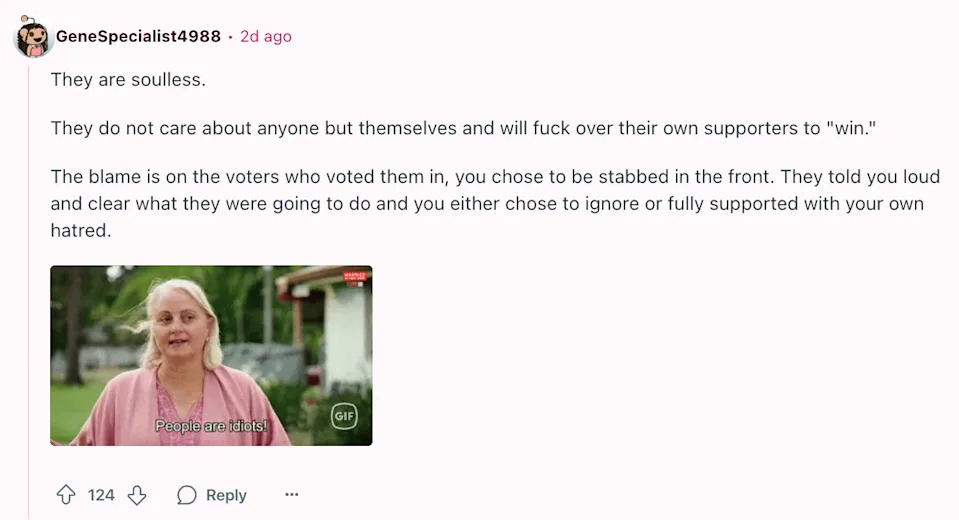Image resolution: width=959 pixels, height=520 pixels.
Task: Visit the GeneSpecialist4988 username profile
Action: coord(138,36)
